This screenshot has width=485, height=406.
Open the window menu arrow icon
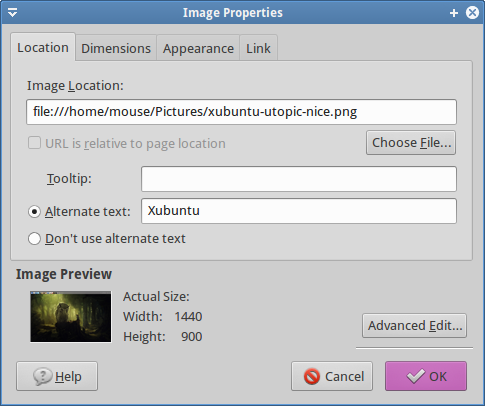13,13
